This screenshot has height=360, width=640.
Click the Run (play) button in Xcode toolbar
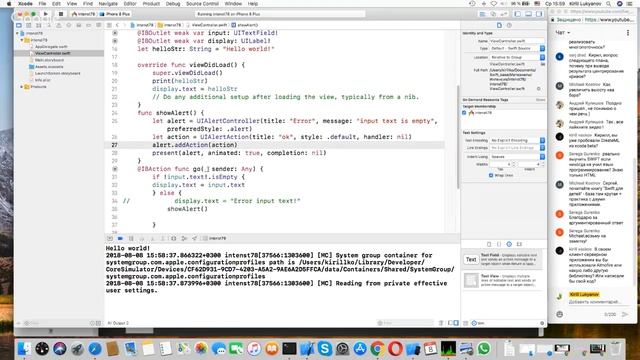[x=46, y=14]
